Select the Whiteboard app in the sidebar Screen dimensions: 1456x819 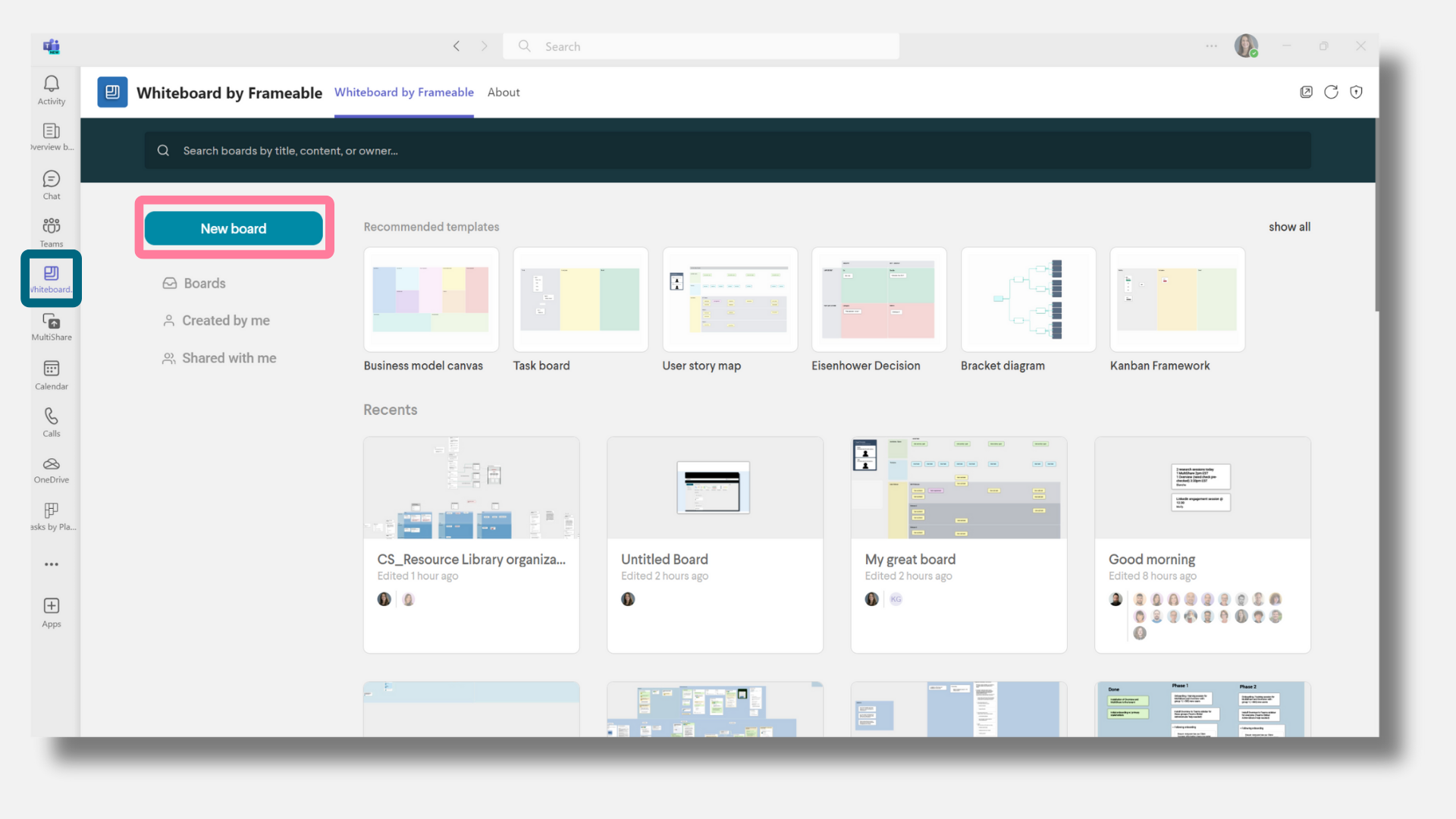(x=52, y=279)
